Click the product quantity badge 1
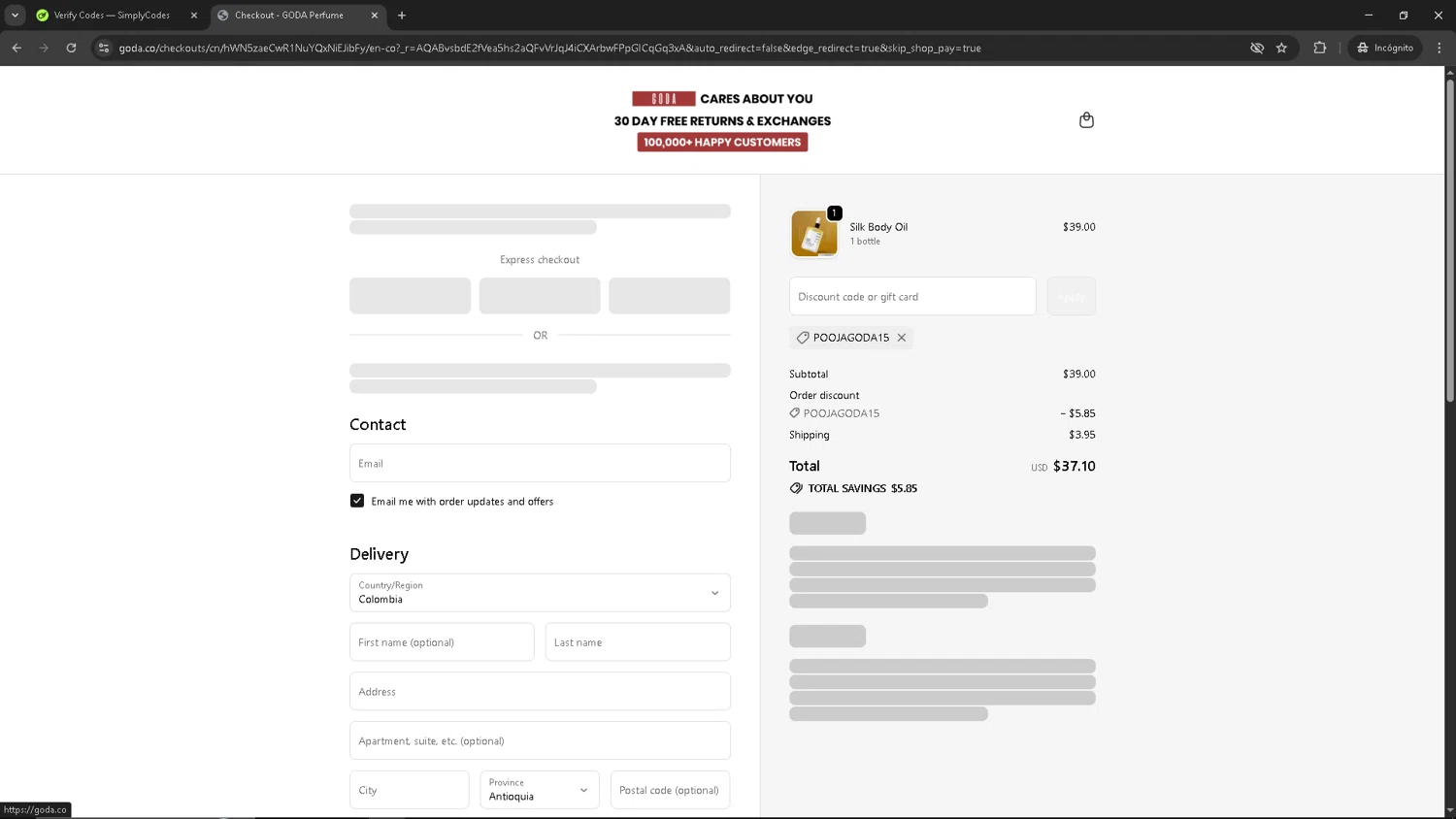This screenshot has height=819, width=1456. click(834, 213)
